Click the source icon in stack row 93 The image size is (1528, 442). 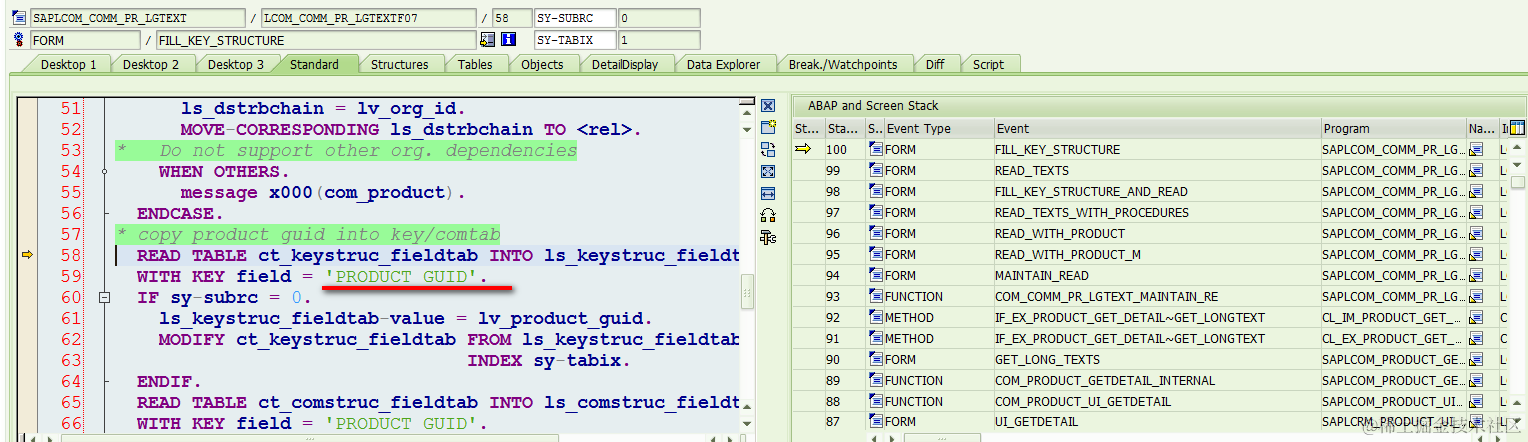point(876,296)
